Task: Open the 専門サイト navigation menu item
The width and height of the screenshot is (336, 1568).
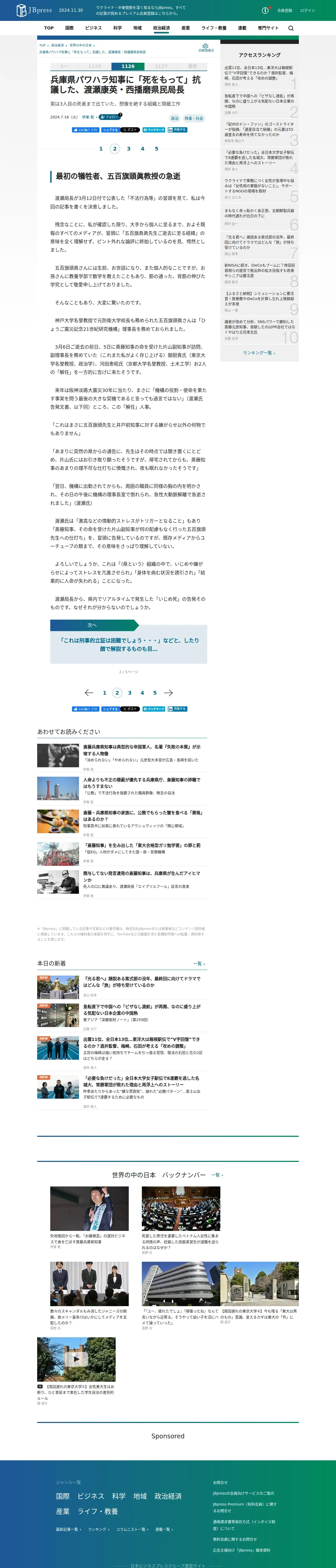Action: (x=268, y=28)
